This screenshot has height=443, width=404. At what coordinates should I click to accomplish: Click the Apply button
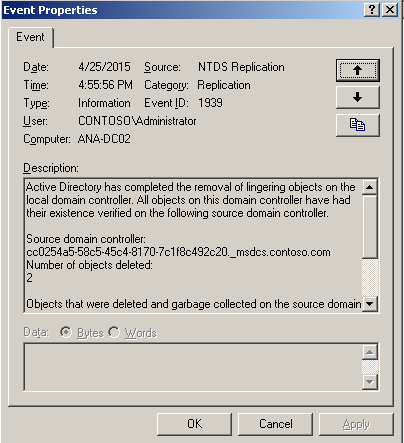point(356,424)
